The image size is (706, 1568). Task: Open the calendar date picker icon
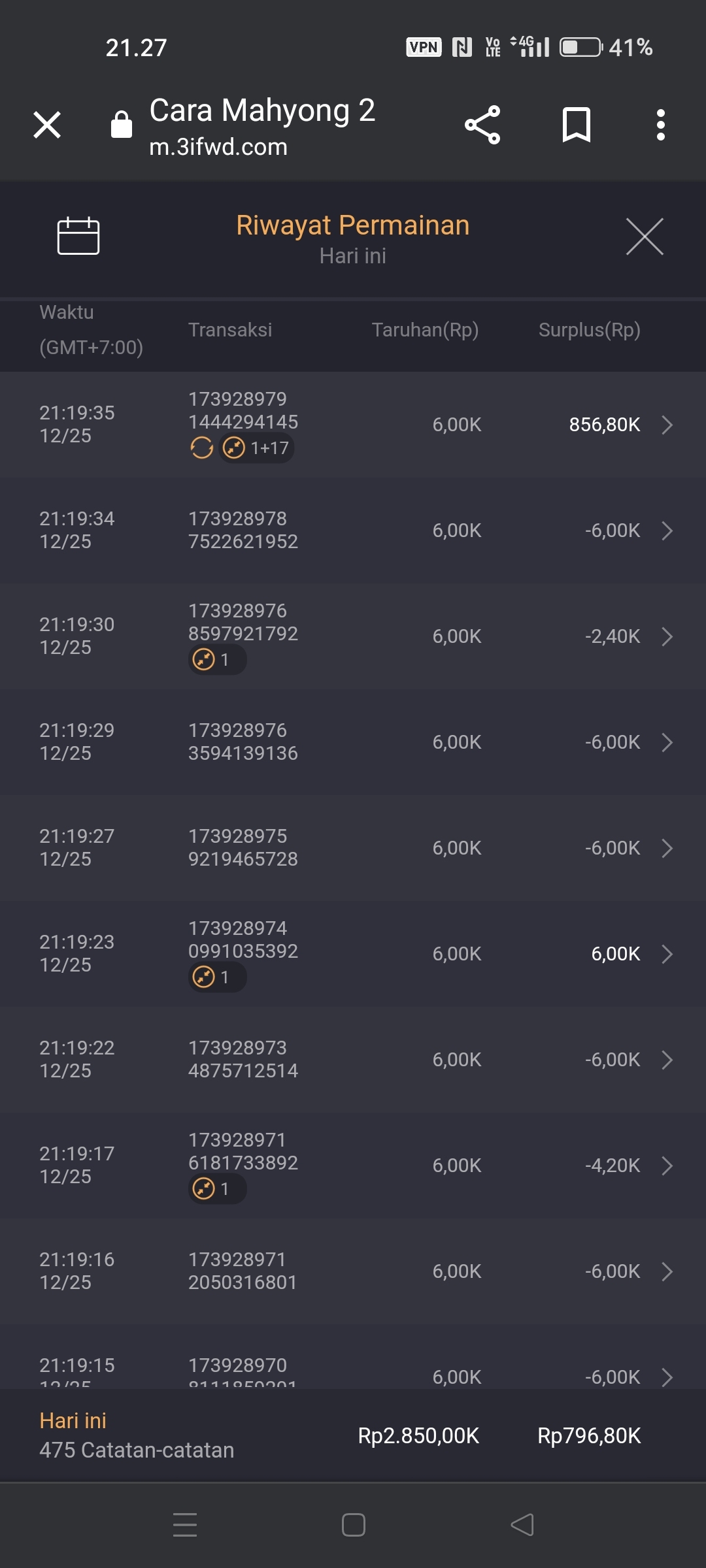[x=78, y=235]
